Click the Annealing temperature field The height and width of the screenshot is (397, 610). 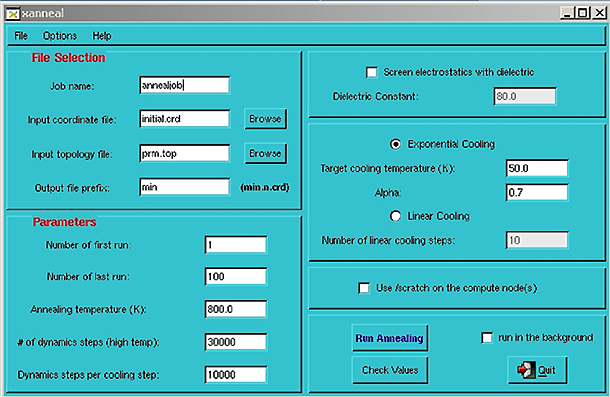tap(236, 309)
